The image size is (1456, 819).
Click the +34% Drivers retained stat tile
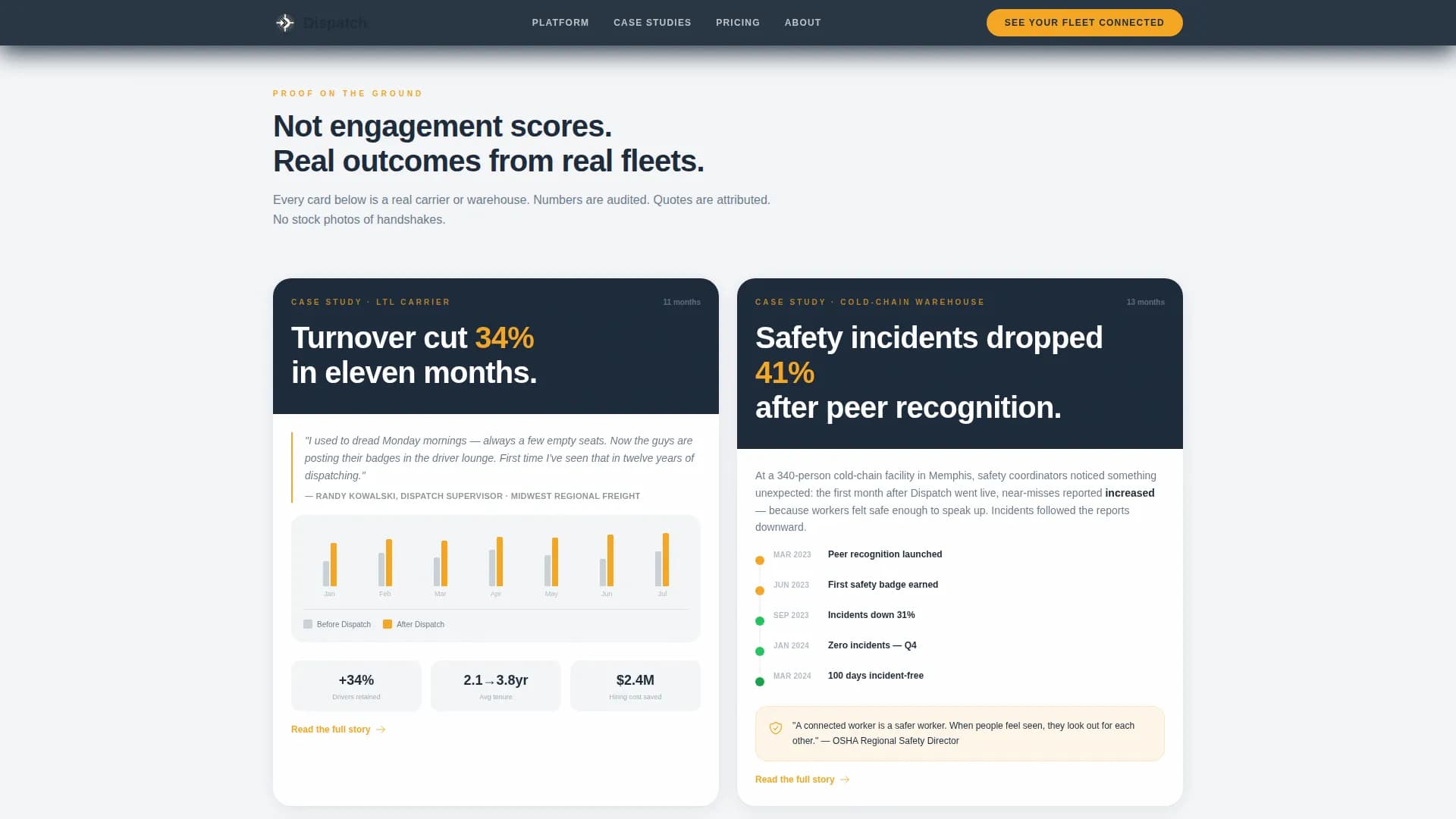click(x=356, y=685)
